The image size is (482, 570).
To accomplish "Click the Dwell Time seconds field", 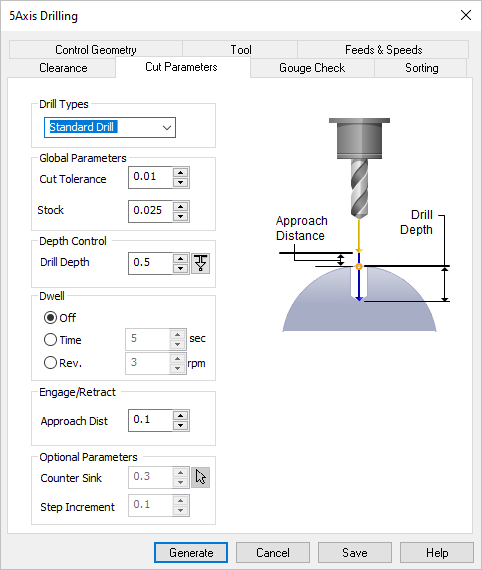I will 148,339.
